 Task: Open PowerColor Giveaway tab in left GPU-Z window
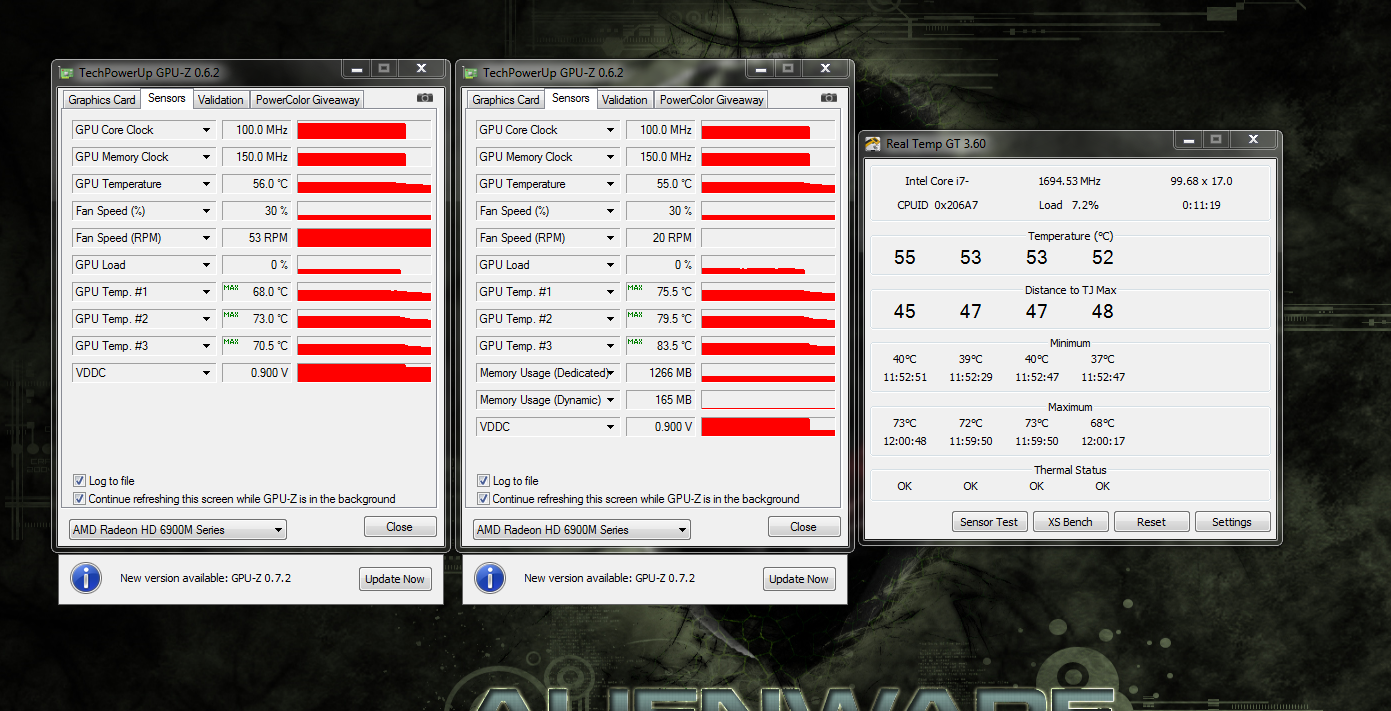coord(307,100)
